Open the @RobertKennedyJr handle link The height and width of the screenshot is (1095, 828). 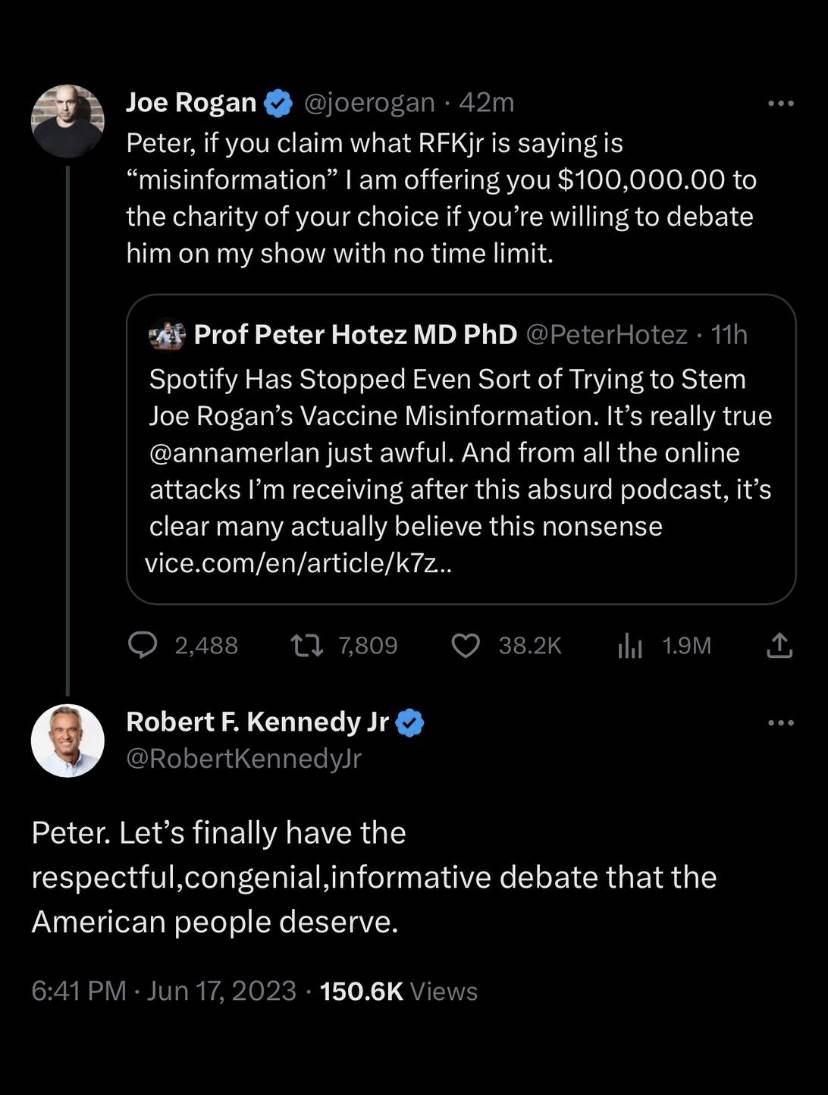pos(244,759)
